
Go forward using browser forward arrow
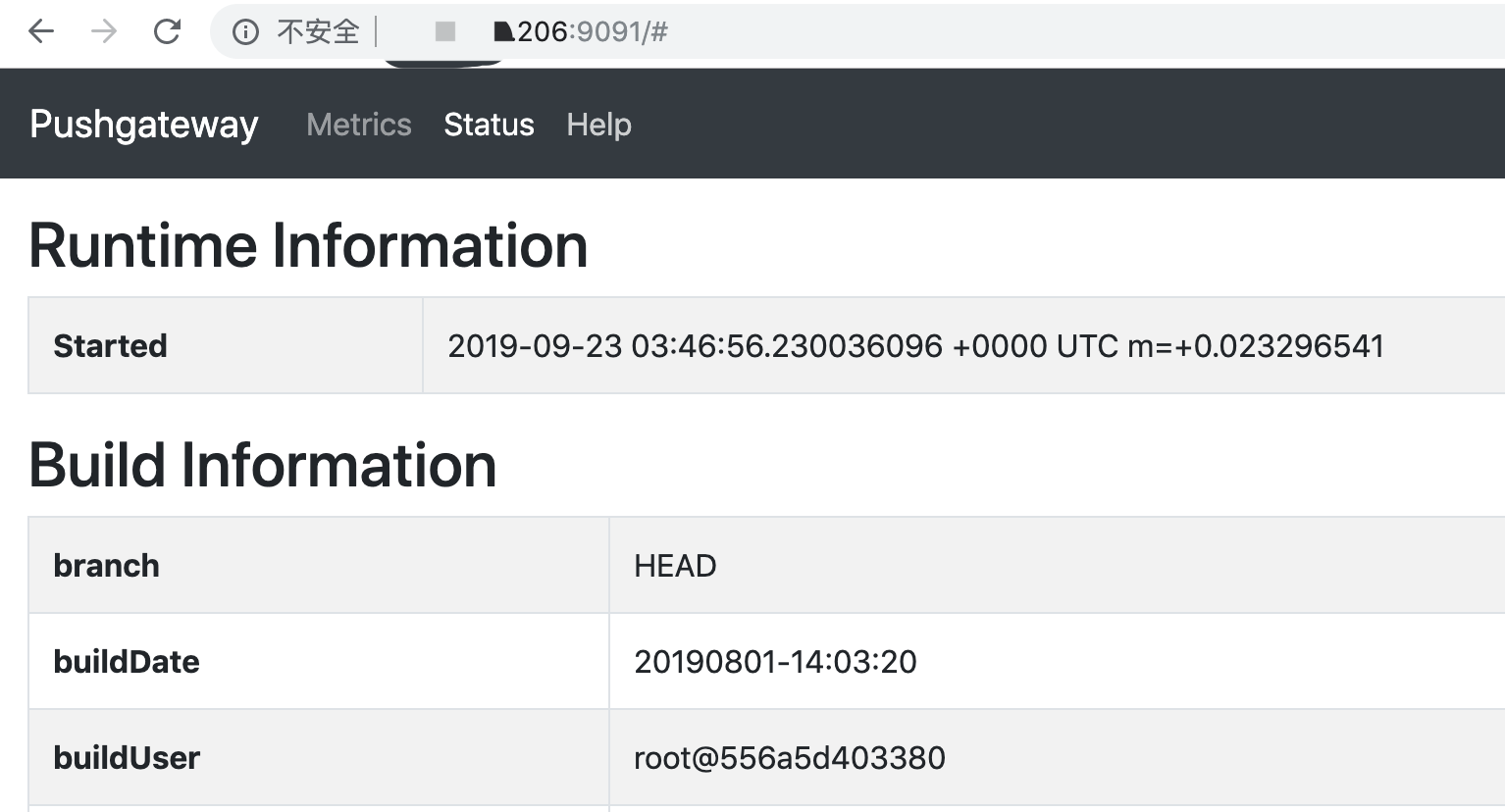coord(103,31)
